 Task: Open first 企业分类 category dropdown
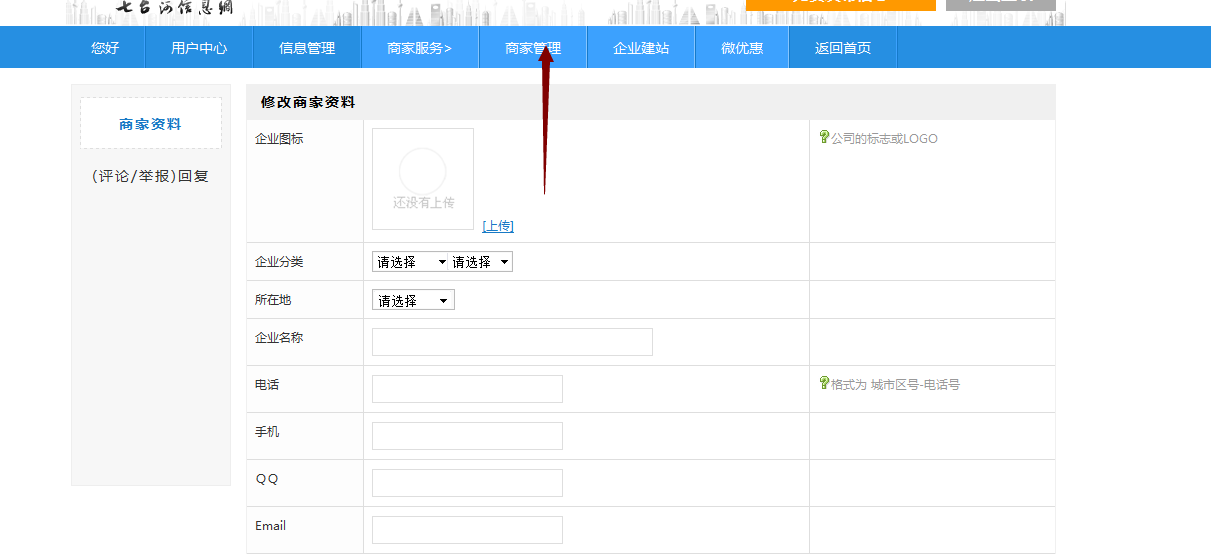point(410,262)
